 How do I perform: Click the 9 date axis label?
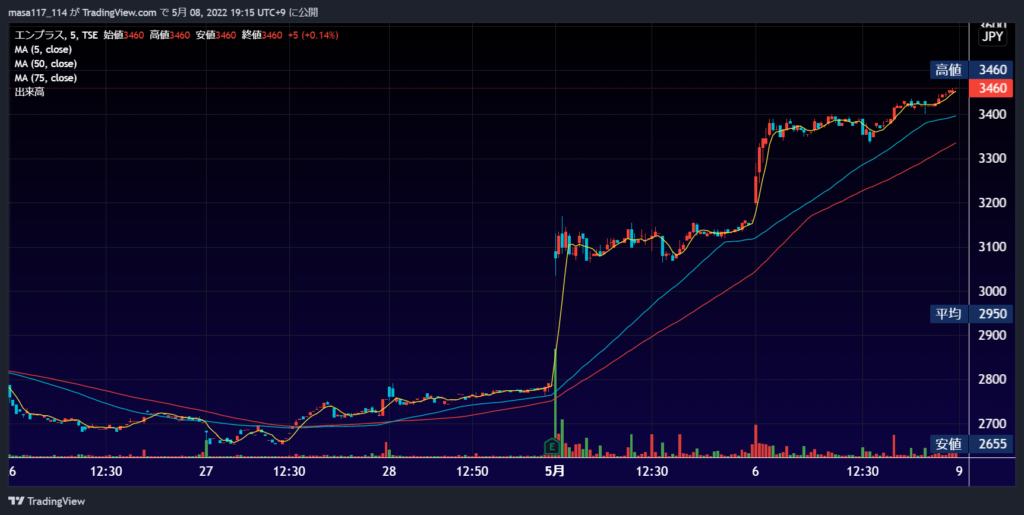(x=959, y=471)
